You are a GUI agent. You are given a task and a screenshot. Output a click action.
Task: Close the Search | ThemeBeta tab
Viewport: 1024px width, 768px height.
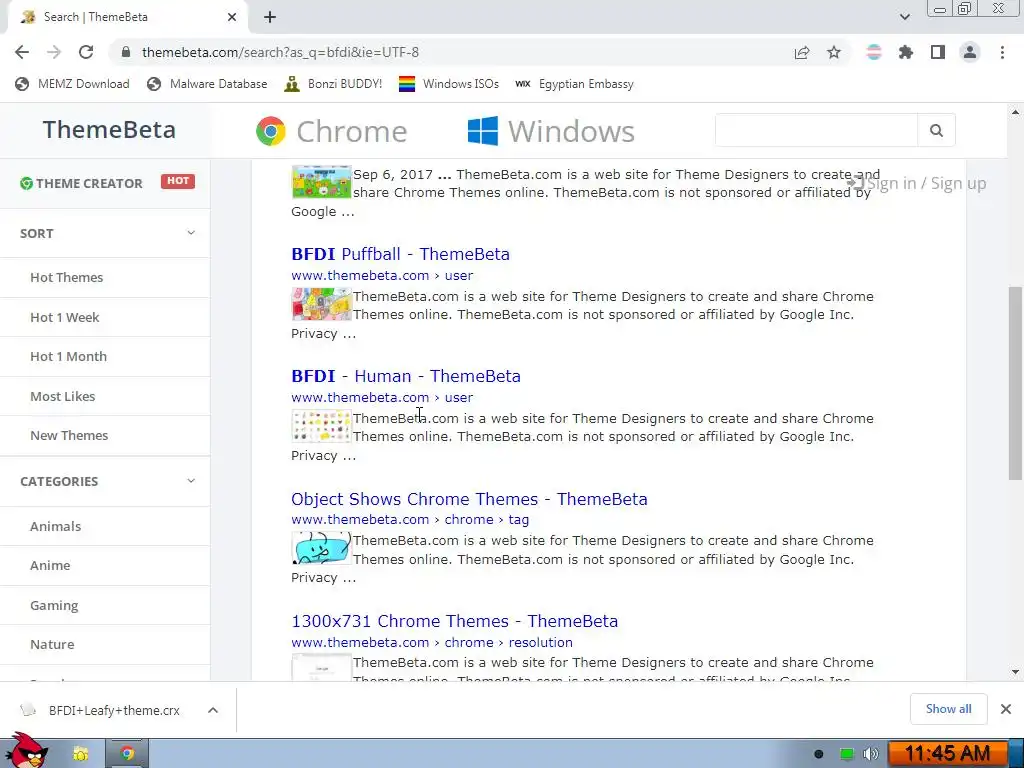tap(232, 17)
